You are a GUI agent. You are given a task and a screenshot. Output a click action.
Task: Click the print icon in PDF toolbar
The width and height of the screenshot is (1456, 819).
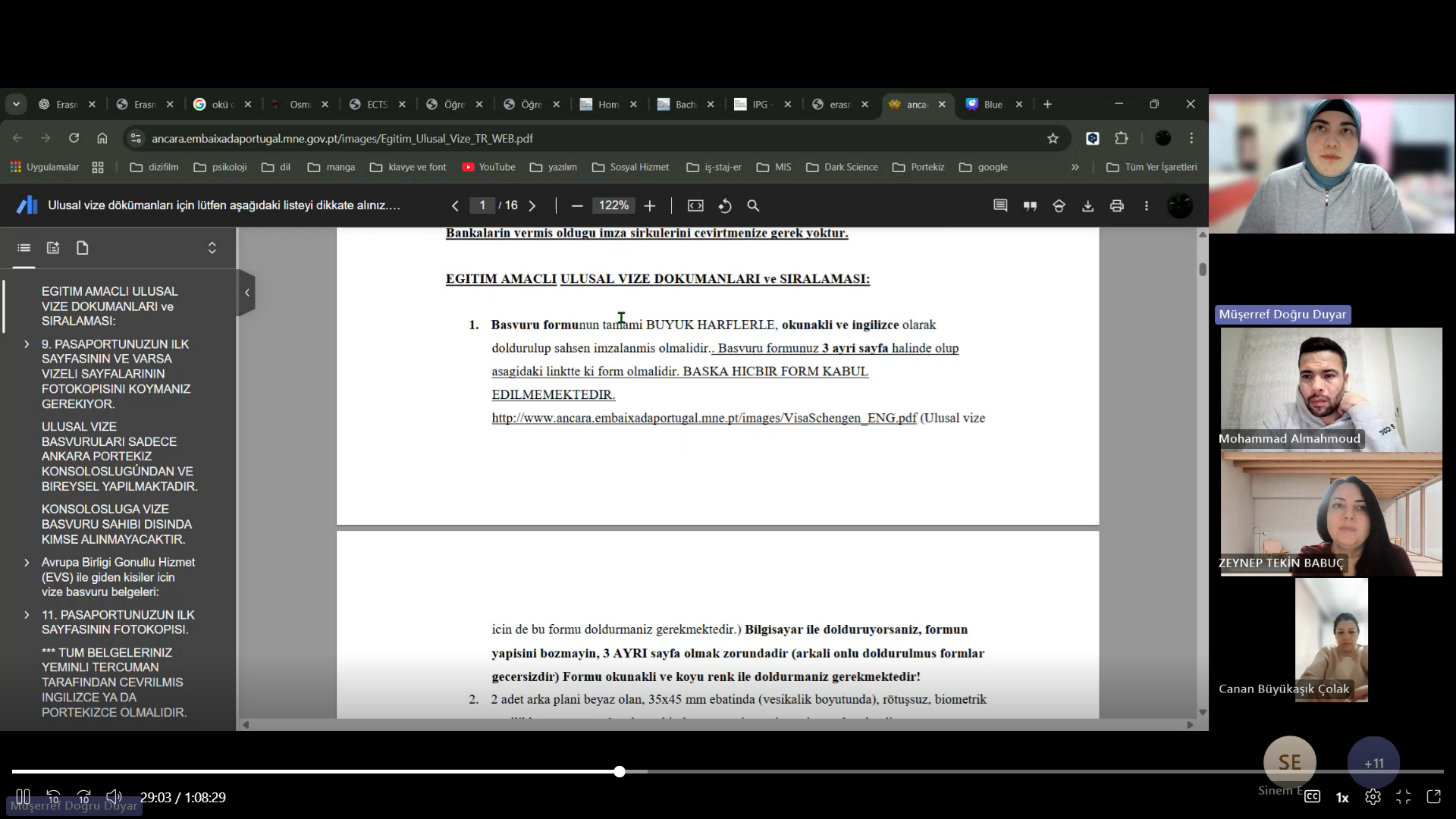[x=1116, y=206]
